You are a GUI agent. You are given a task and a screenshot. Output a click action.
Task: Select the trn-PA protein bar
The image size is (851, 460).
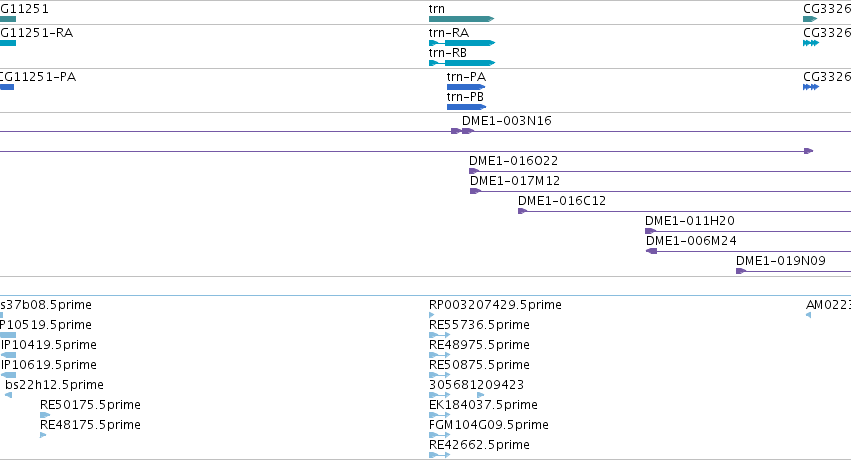tap(466, 87)
